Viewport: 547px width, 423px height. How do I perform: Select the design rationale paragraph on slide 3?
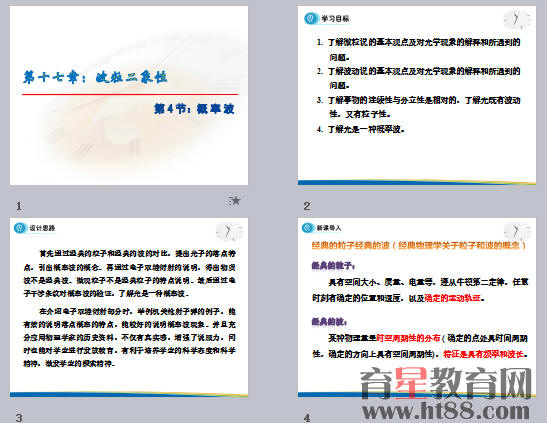point(129,308)
